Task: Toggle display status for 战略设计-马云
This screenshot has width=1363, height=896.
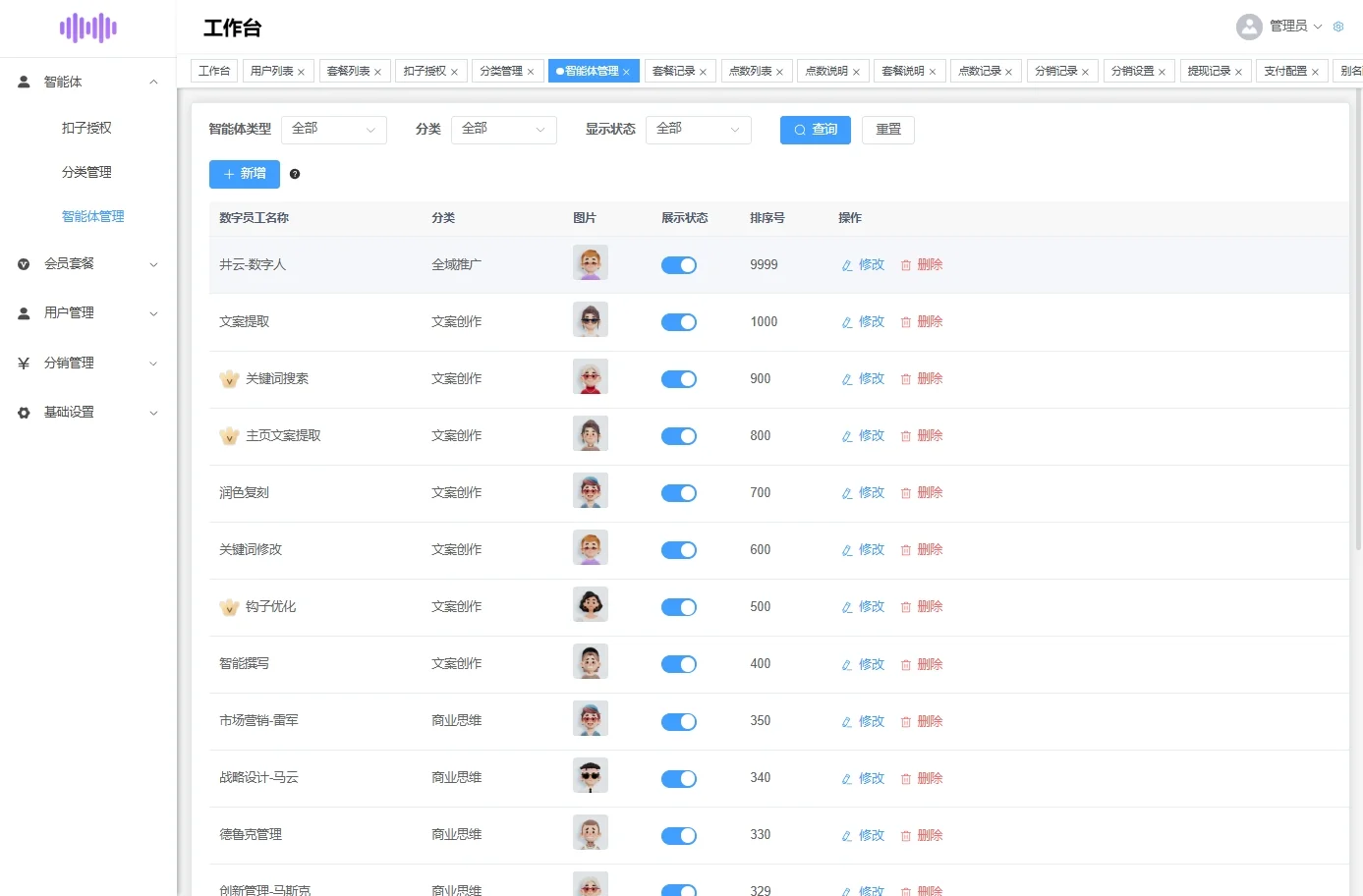Action: tap(679, 779)
